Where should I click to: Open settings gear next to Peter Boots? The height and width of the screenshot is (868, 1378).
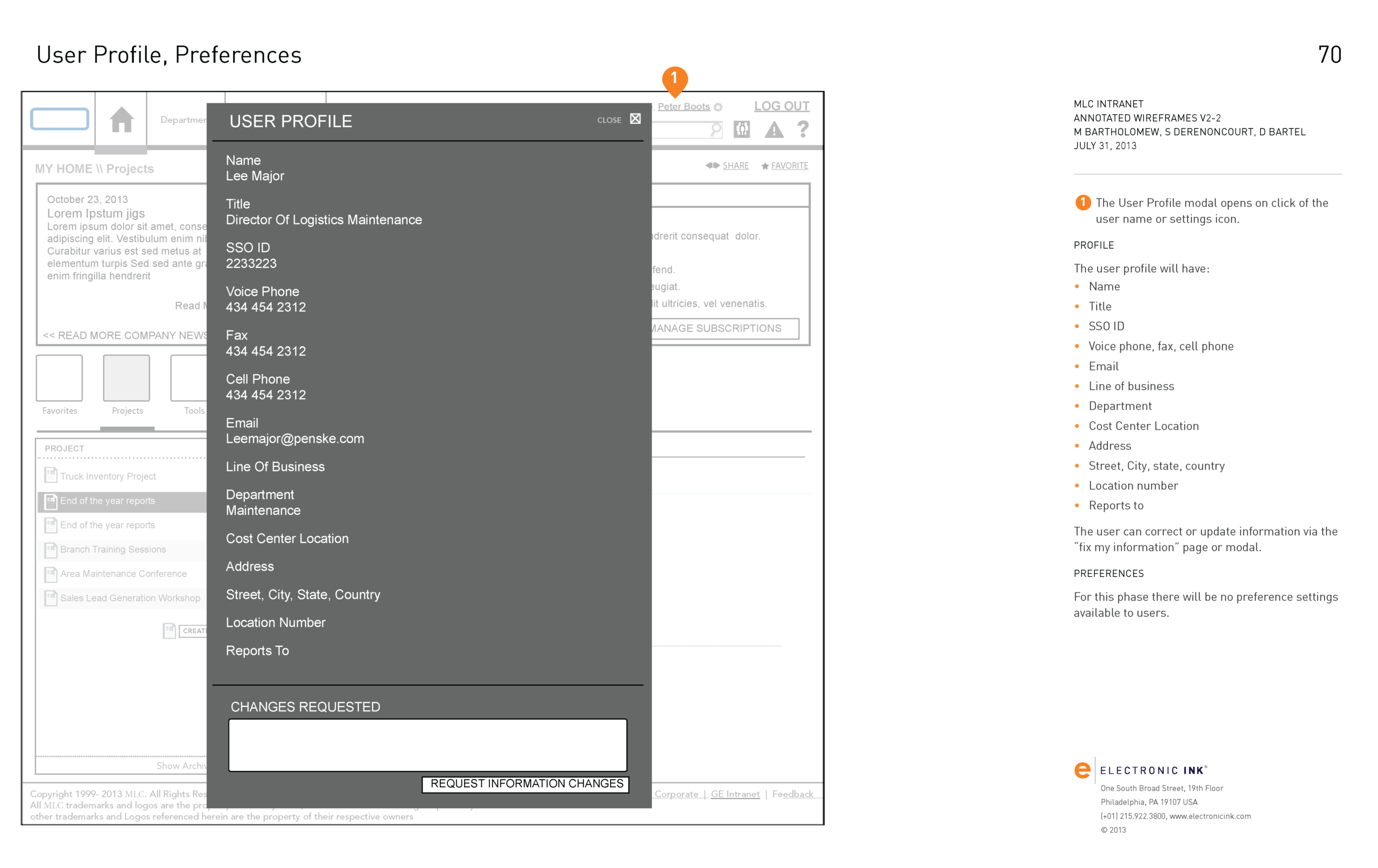pyautogui.click(x=718, y=107)
